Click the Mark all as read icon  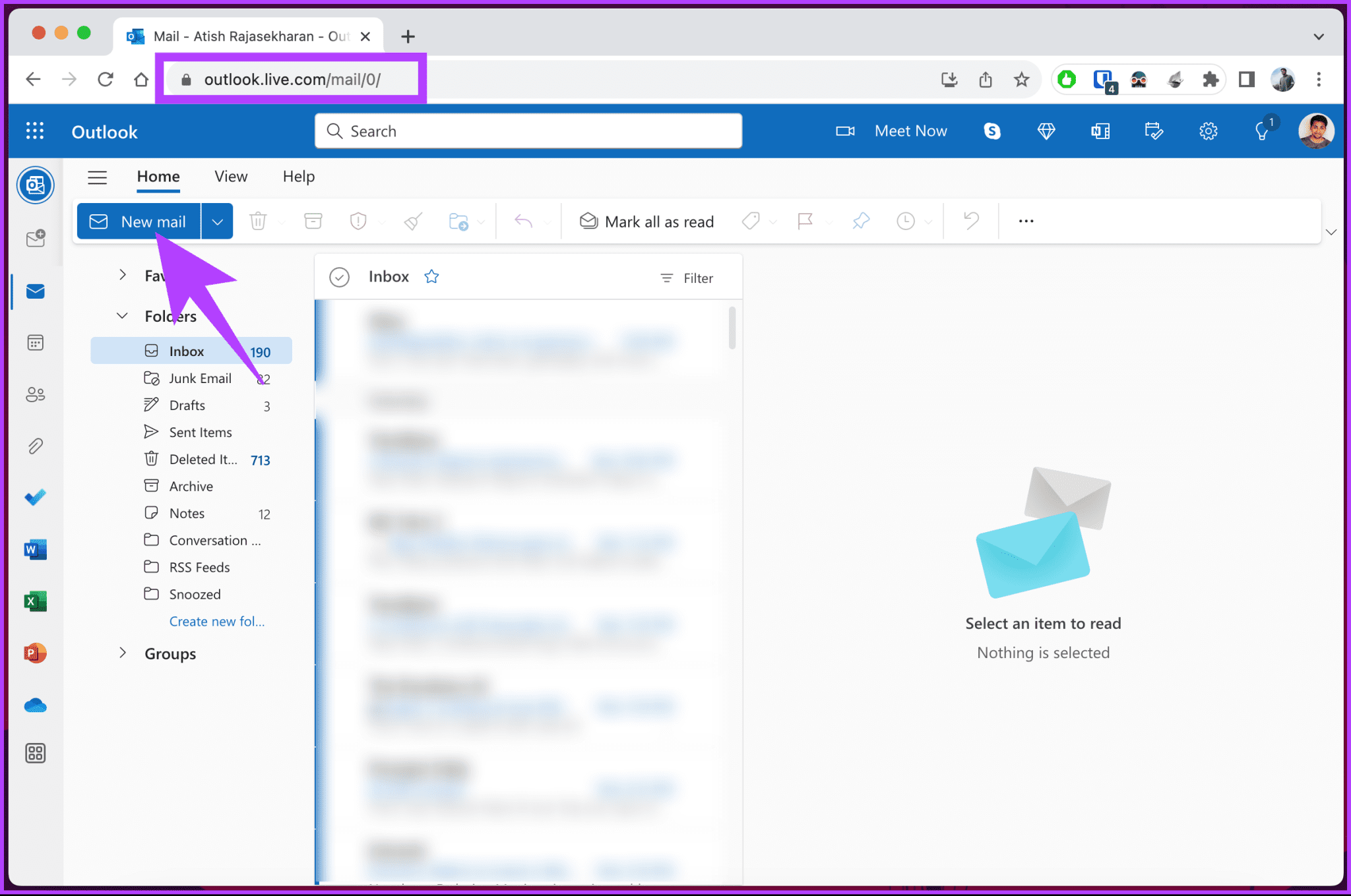click(645, 221)
